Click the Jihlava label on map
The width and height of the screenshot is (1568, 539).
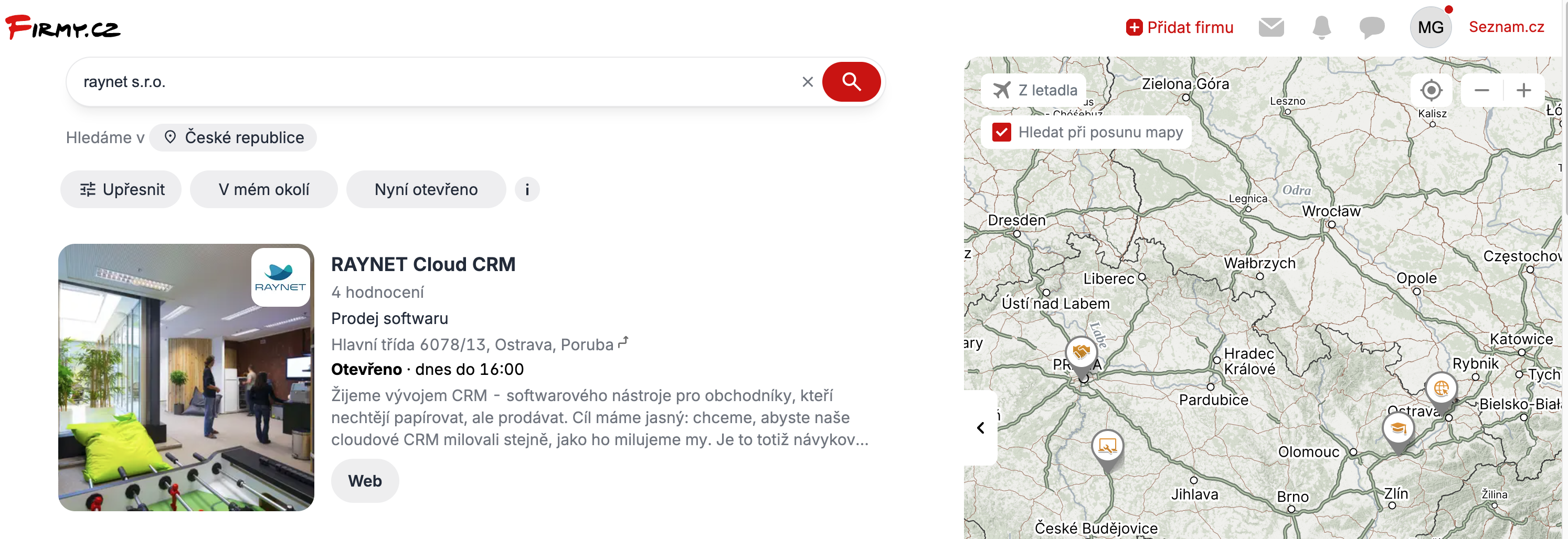tap(1194, 494)
